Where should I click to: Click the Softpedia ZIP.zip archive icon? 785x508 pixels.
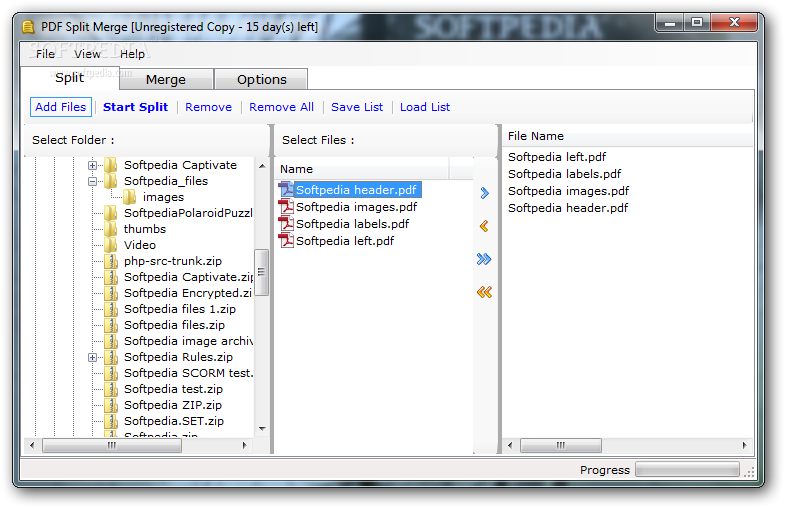(x=111, y=404)
